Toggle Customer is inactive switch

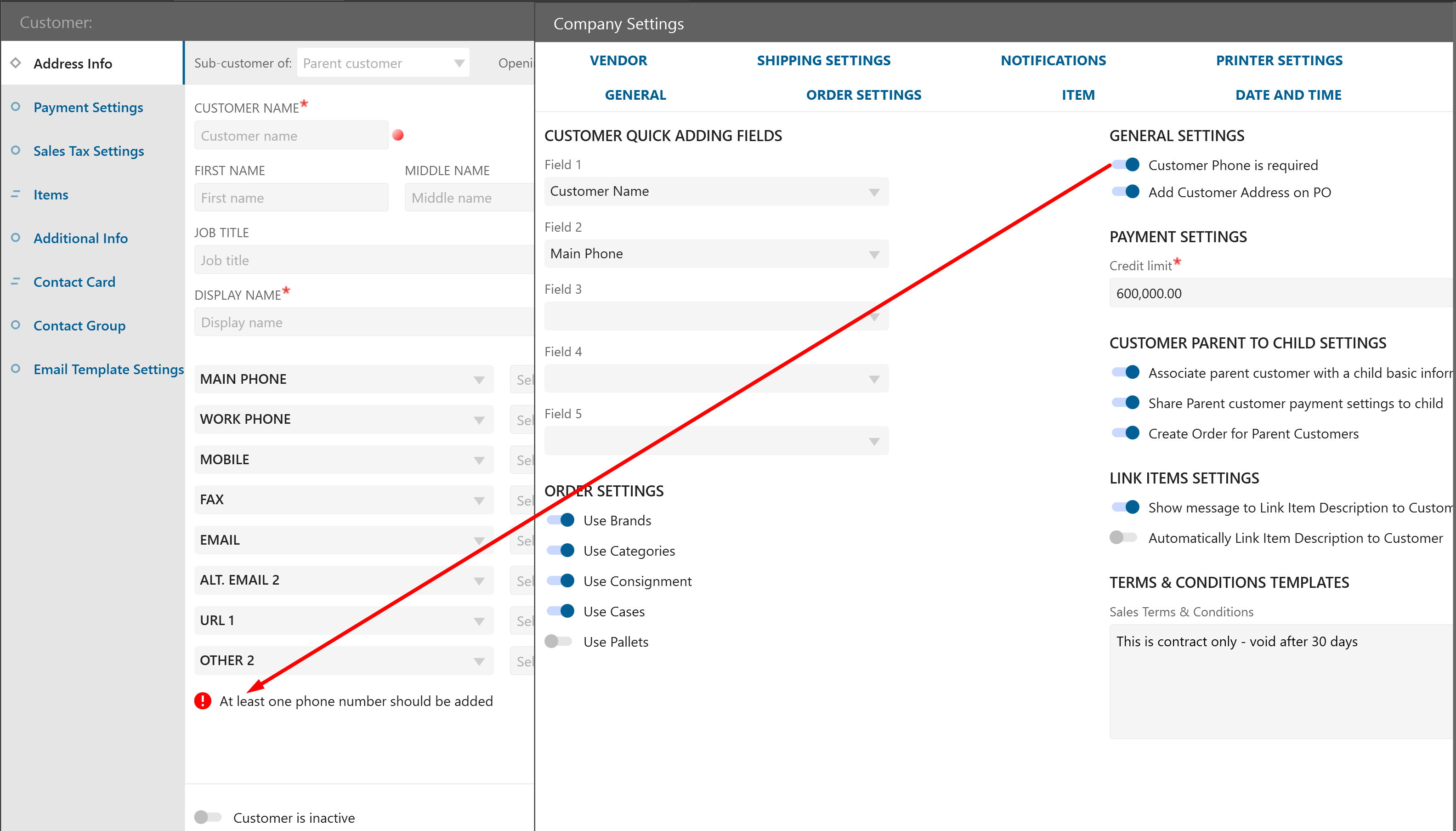pyautogui.click(x=208, y=817)
